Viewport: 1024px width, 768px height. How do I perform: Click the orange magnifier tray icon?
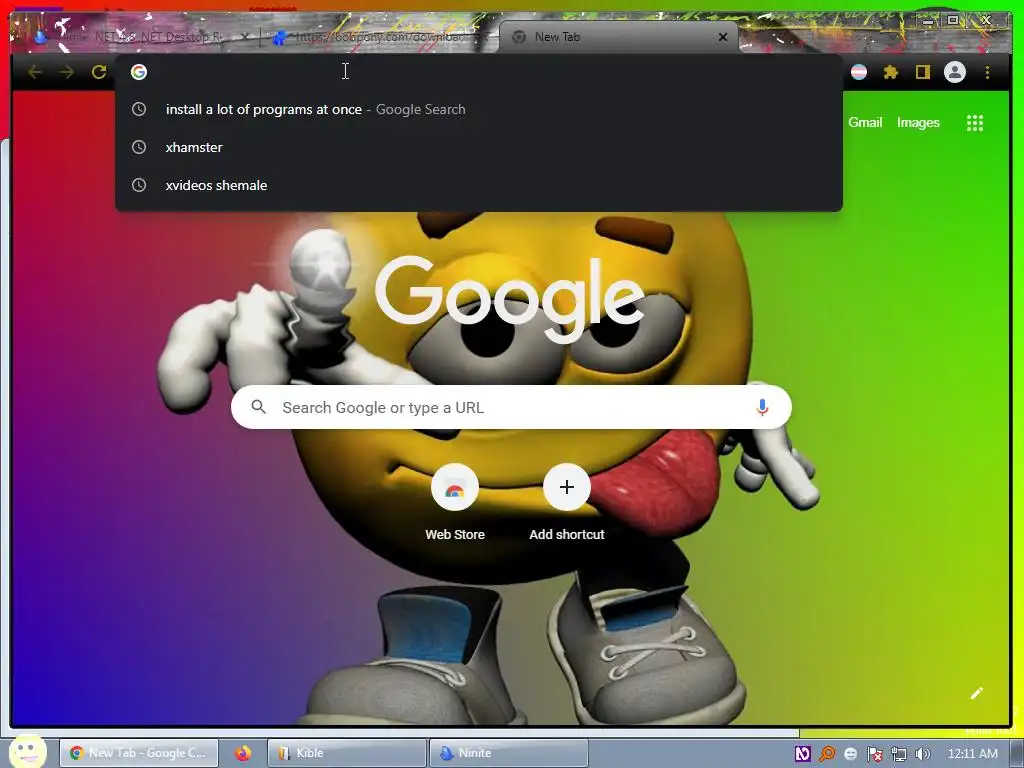pos(827,754)
